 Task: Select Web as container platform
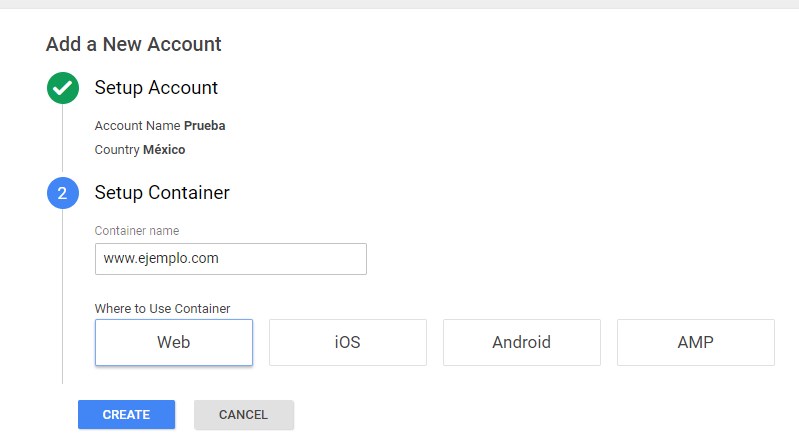[174, 342]
